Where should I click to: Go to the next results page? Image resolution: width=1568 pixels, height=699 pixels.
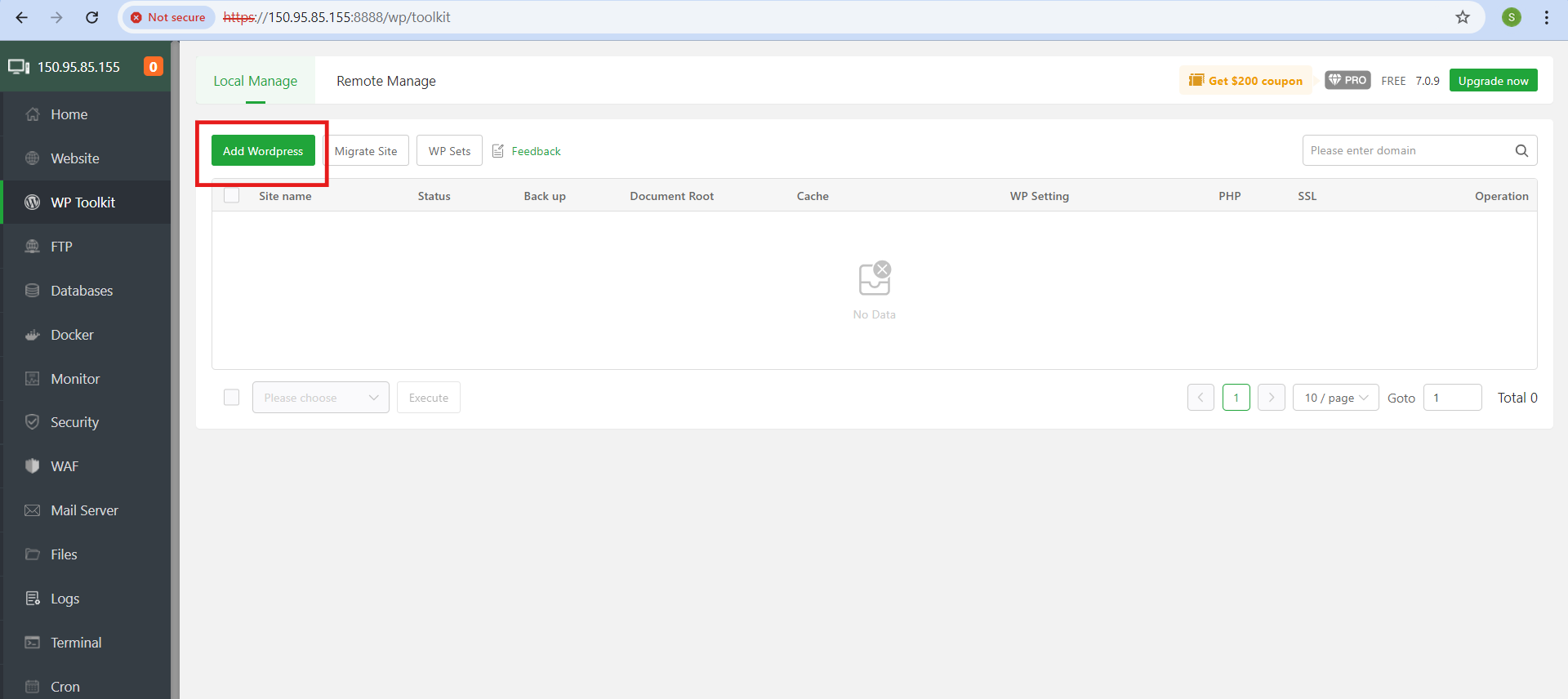click(1272, 398)
